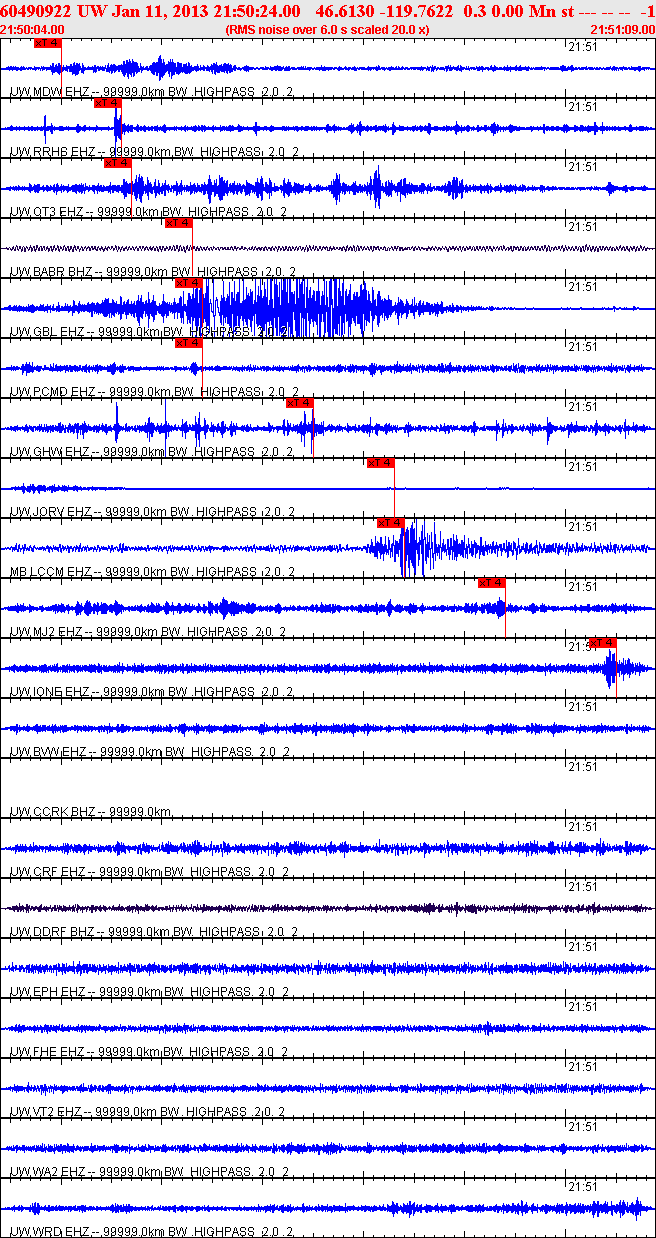Click the red pick flag on the UW.IONE trace
This screenshot has height=1238, width=656.
click(x=602, y=643)
